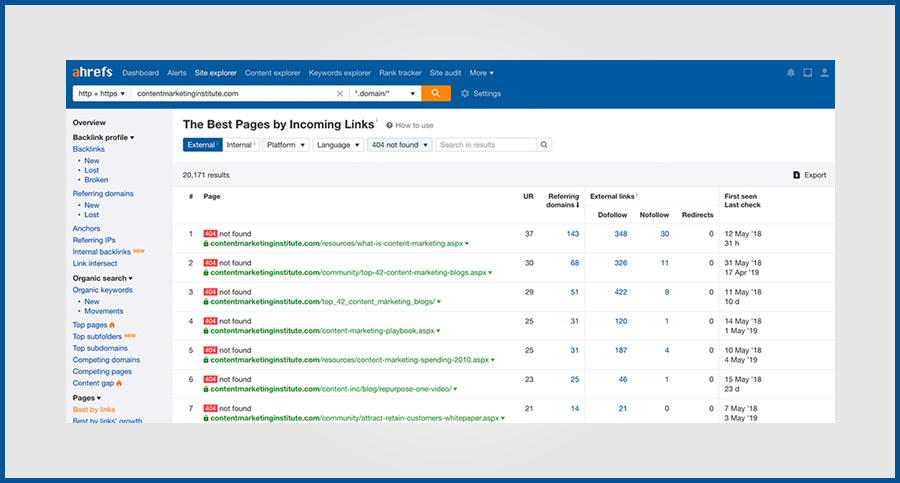This screenshot has height=483, width=900.
Task: Open Top subfolders in sidebar
Action: tap(97, 337)
